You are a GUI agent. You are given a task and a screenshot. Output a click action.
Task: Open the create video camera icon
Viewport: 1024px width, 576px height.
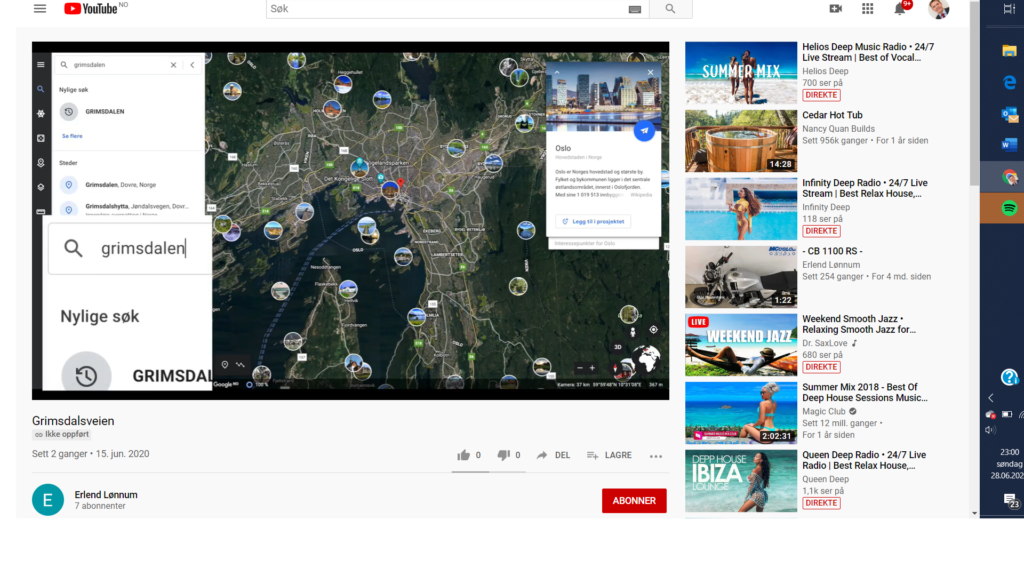(x=835, y=8)
